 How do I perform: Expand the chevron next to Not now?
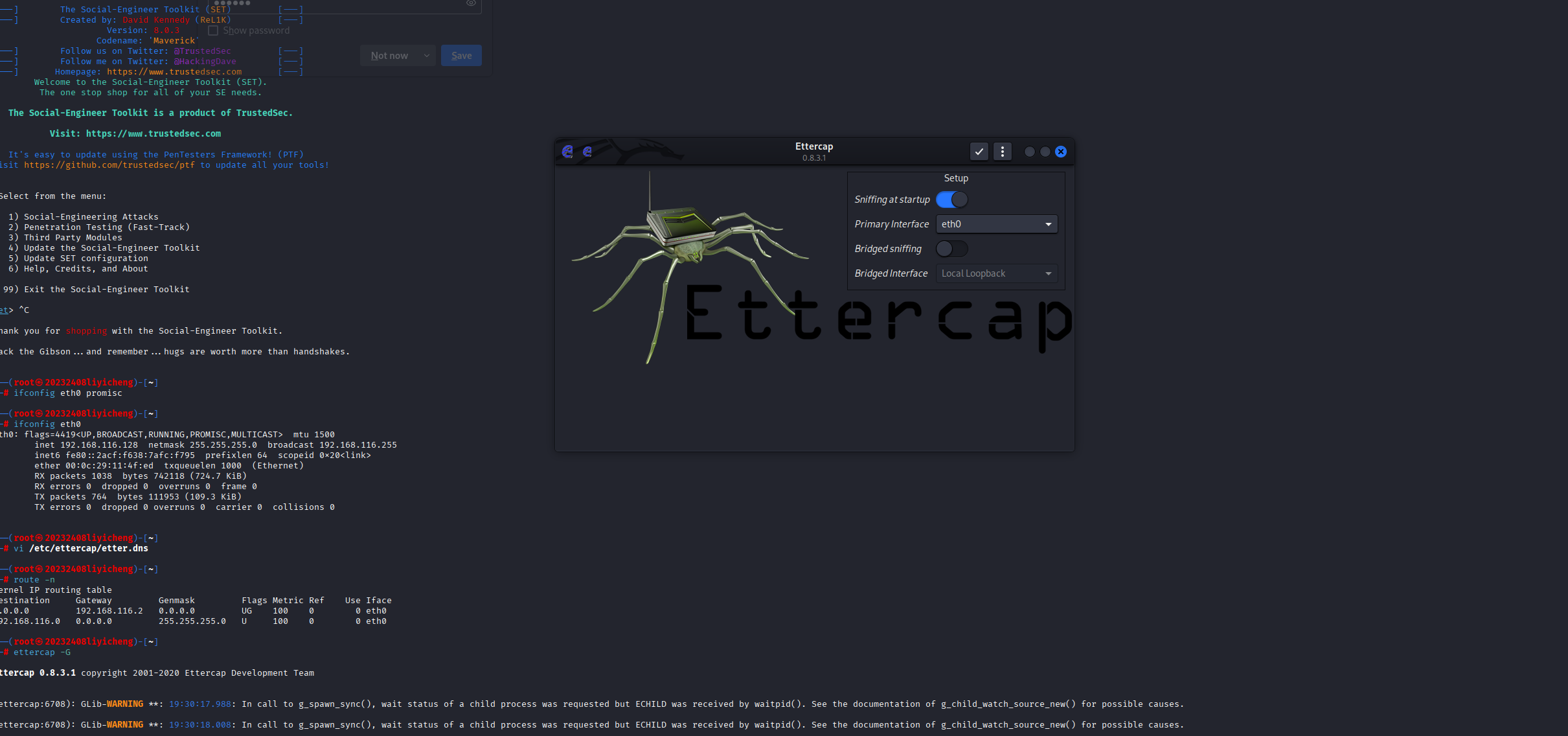pos(426,56)
